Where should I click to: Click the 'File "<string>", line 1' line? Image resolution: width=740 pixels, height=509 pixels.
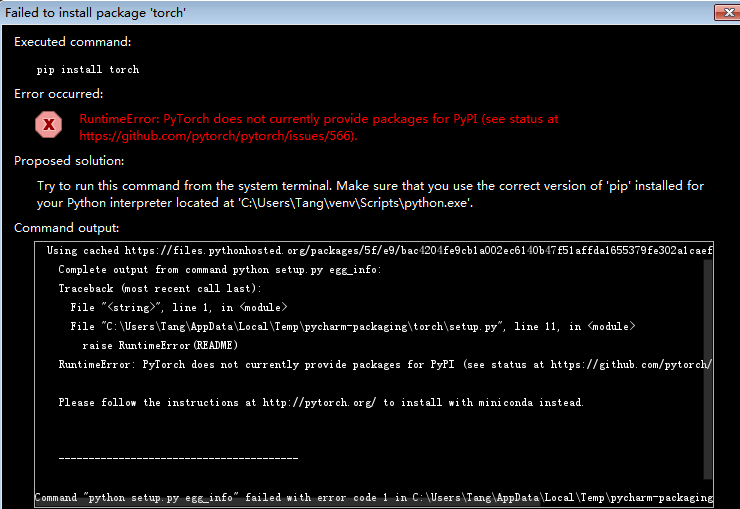179,308
